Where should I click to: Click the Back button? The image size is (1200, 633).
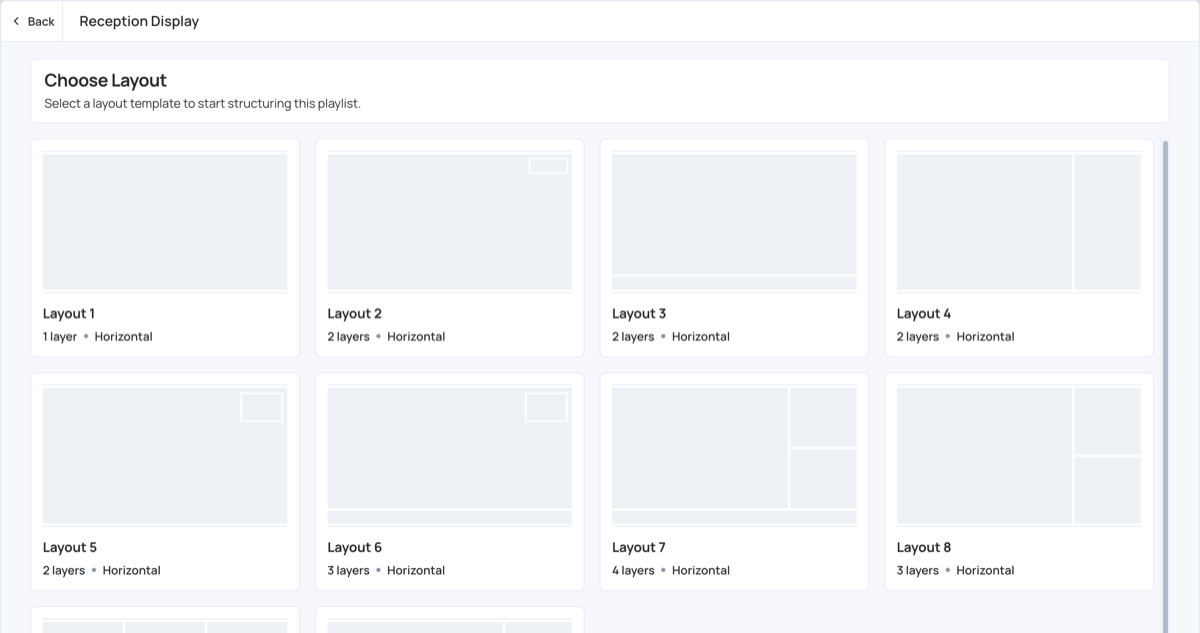tap(33, 21)
